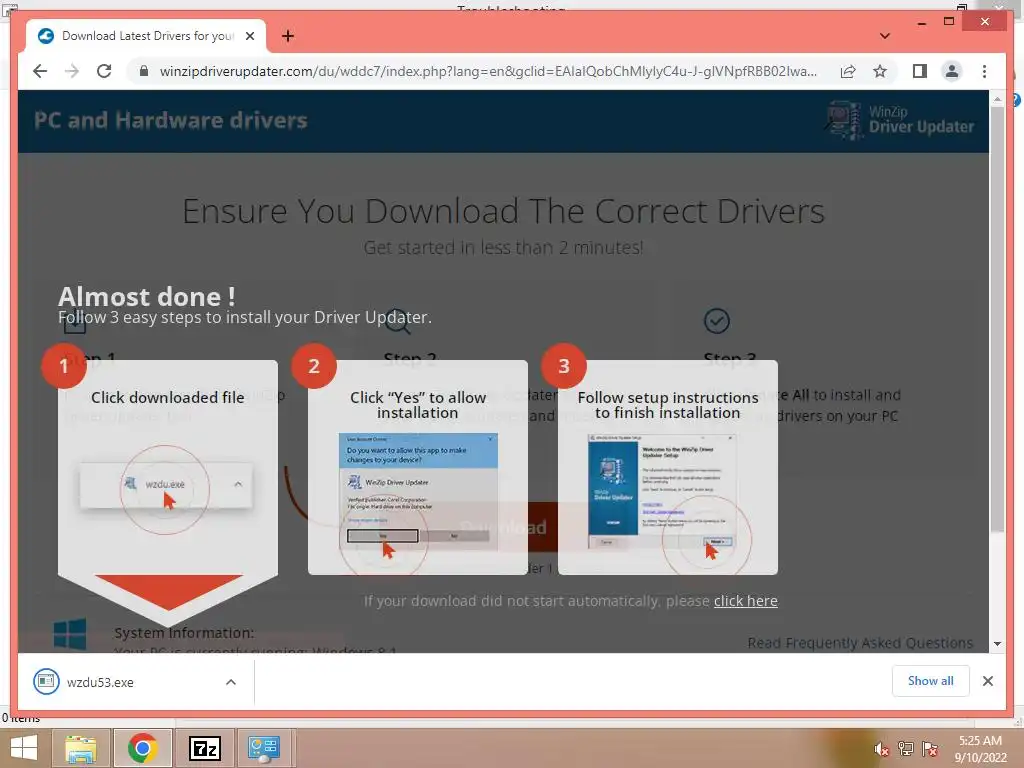This screenshot has height=768, width=1024.
Task: Open 7-Zip from the taskbar
Action: click(x=204, y=748)
